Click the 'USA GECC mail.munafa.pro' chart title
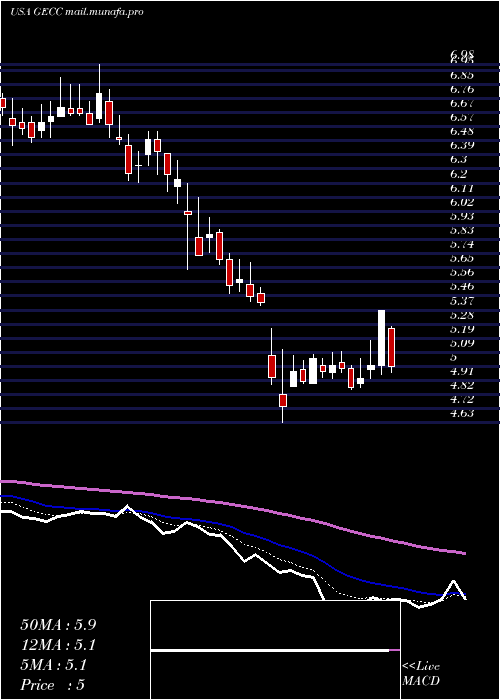This screenshot has width=500, height=700. coord(77,12)
